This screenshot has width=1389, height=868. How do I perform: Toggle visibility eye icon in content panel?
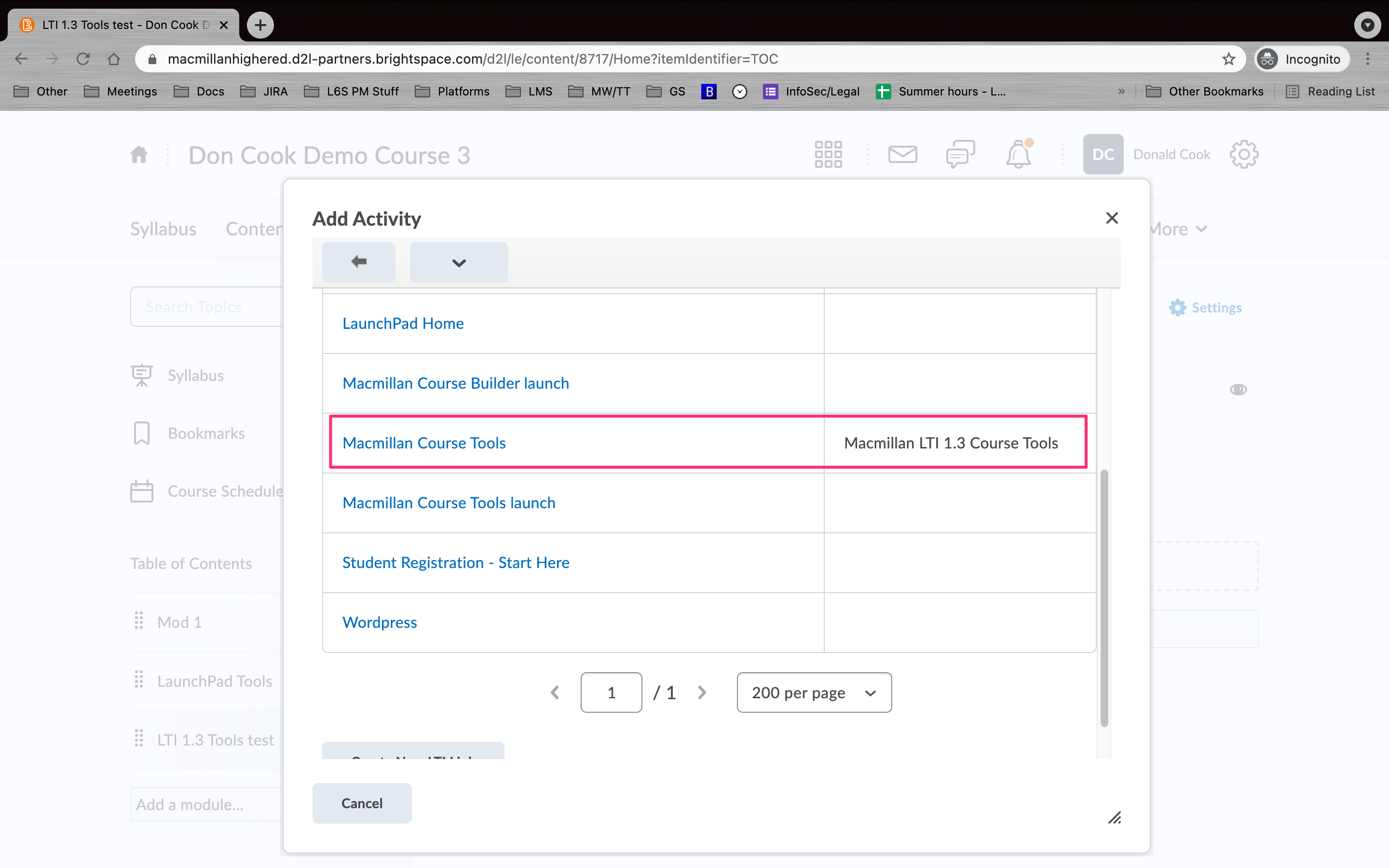click(x=1237, y=389)
